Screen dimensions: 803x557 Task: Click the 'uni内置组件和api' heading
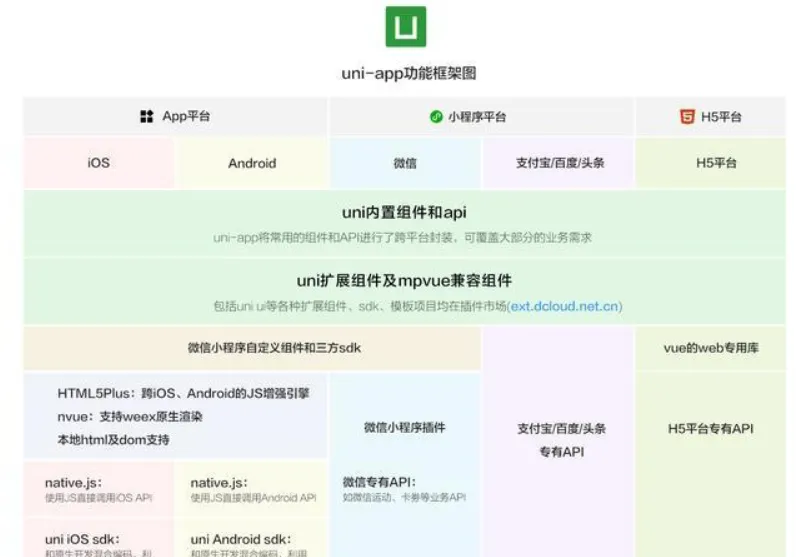[404, 212]
